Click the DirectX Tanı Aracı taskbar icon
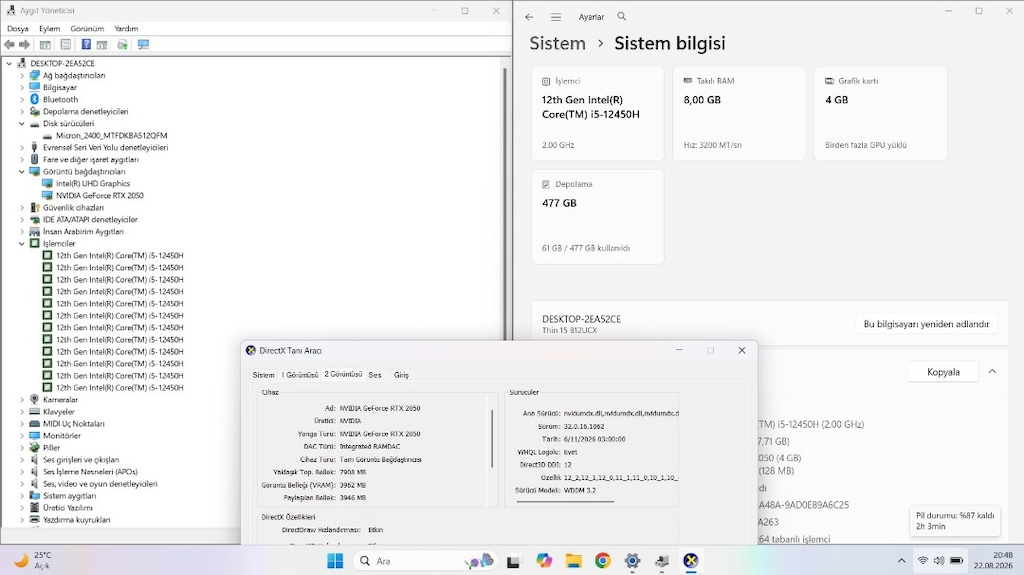 click(691, 561)
